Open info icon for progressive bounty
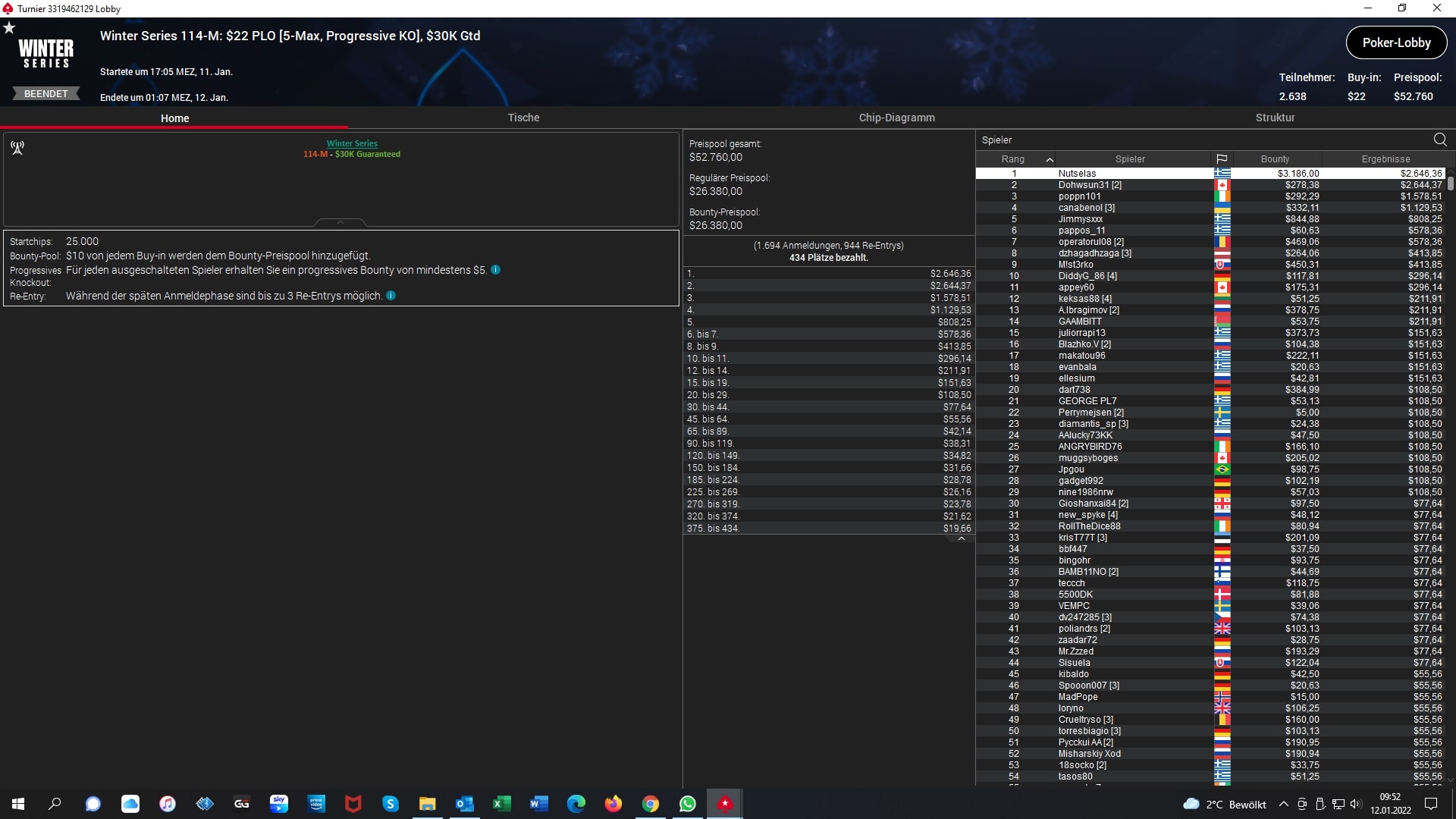This screenshot has height=819, width=1456. coord(495,270)
